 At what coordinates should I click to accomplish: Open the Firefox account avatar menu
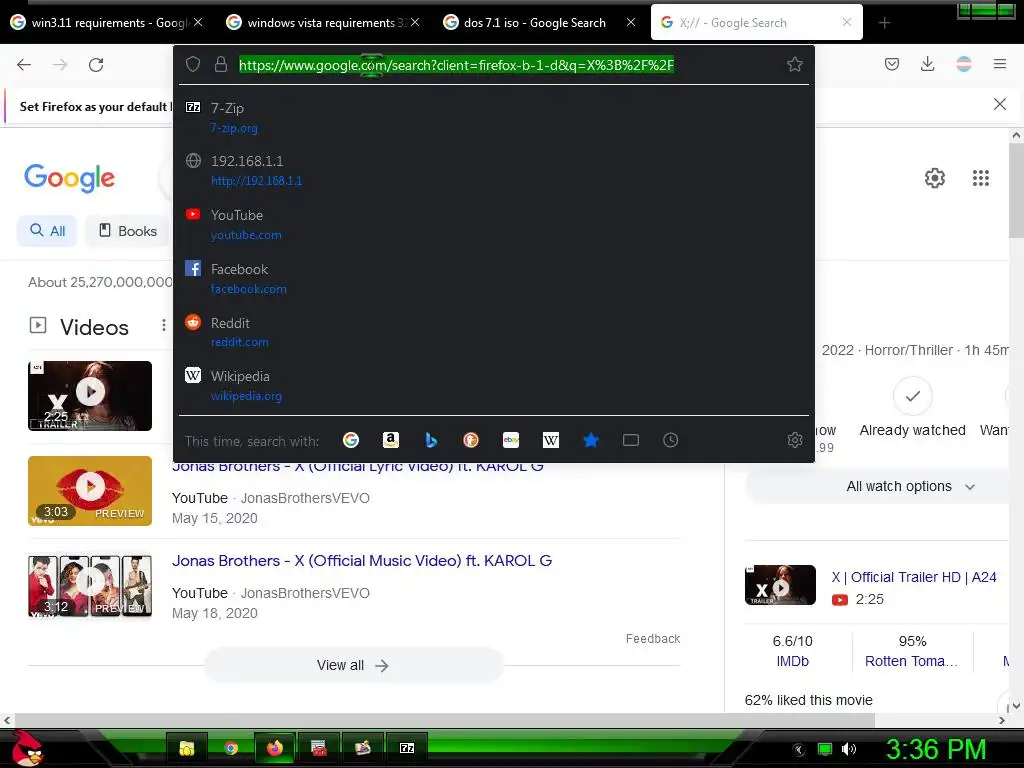coord(963,64)
